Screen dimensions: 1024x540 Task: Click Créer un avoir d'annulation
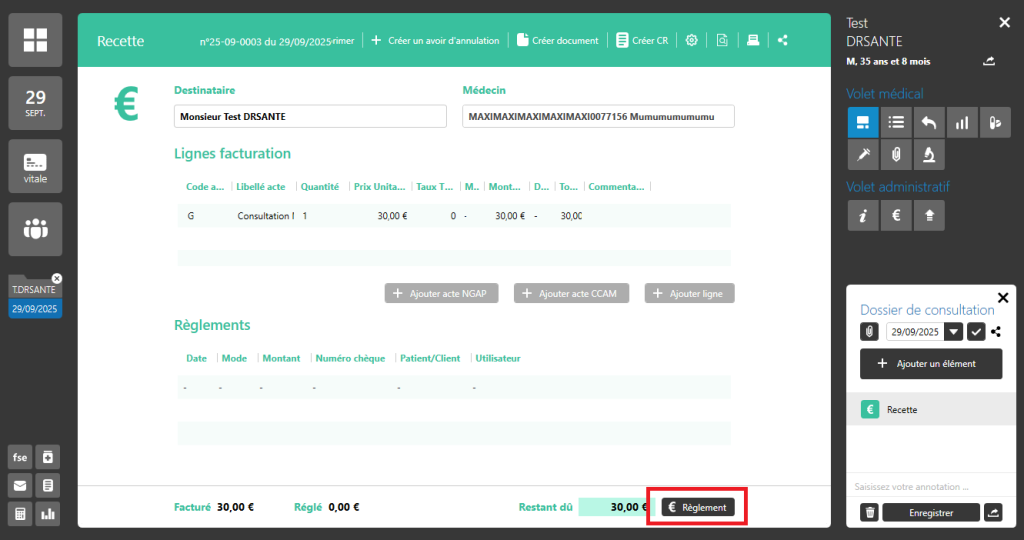click(x=435, y=40)
